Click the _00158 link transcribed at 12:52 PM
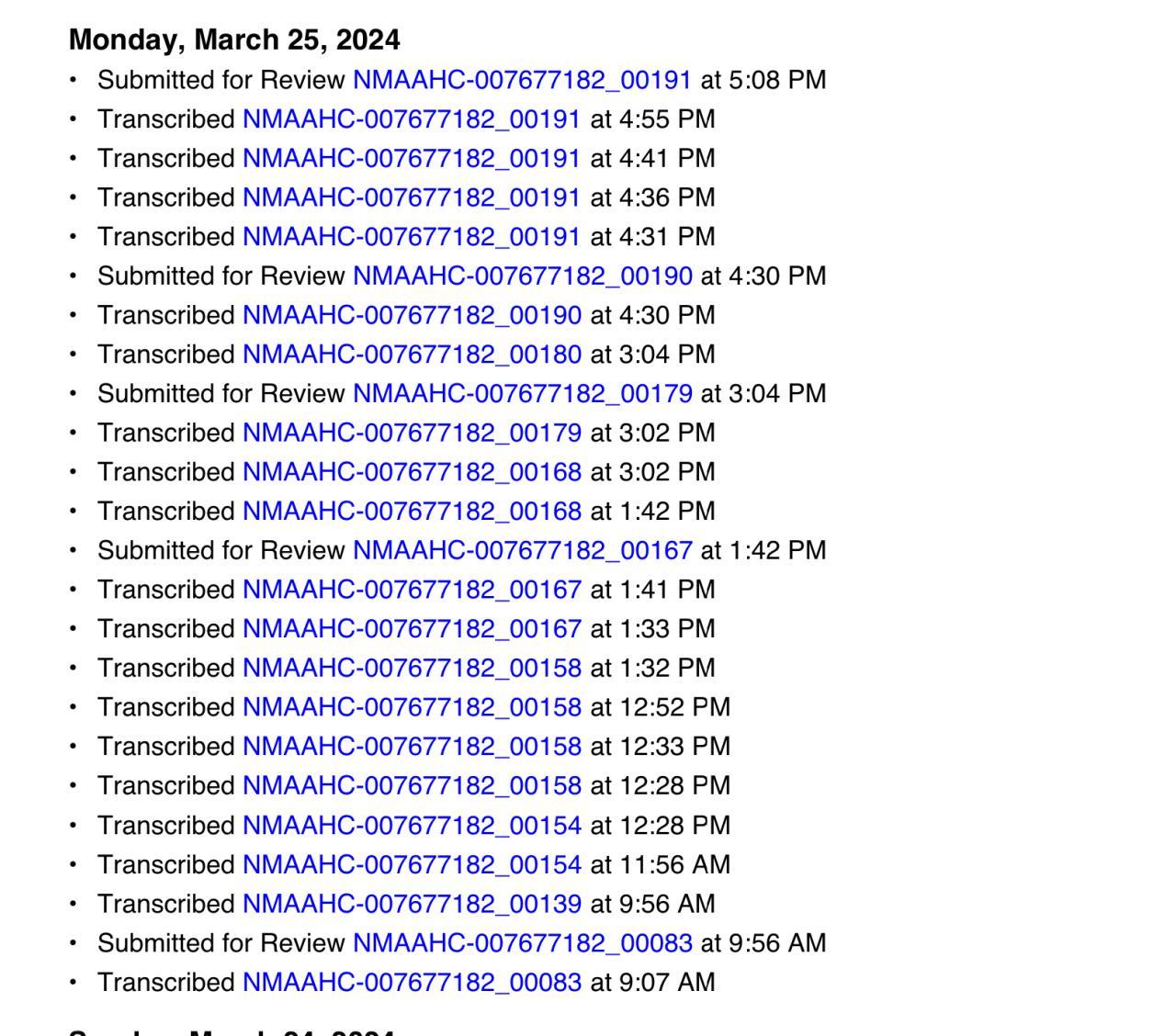Viewport: 1176px width, 1036px height. [x=412, y=707]
